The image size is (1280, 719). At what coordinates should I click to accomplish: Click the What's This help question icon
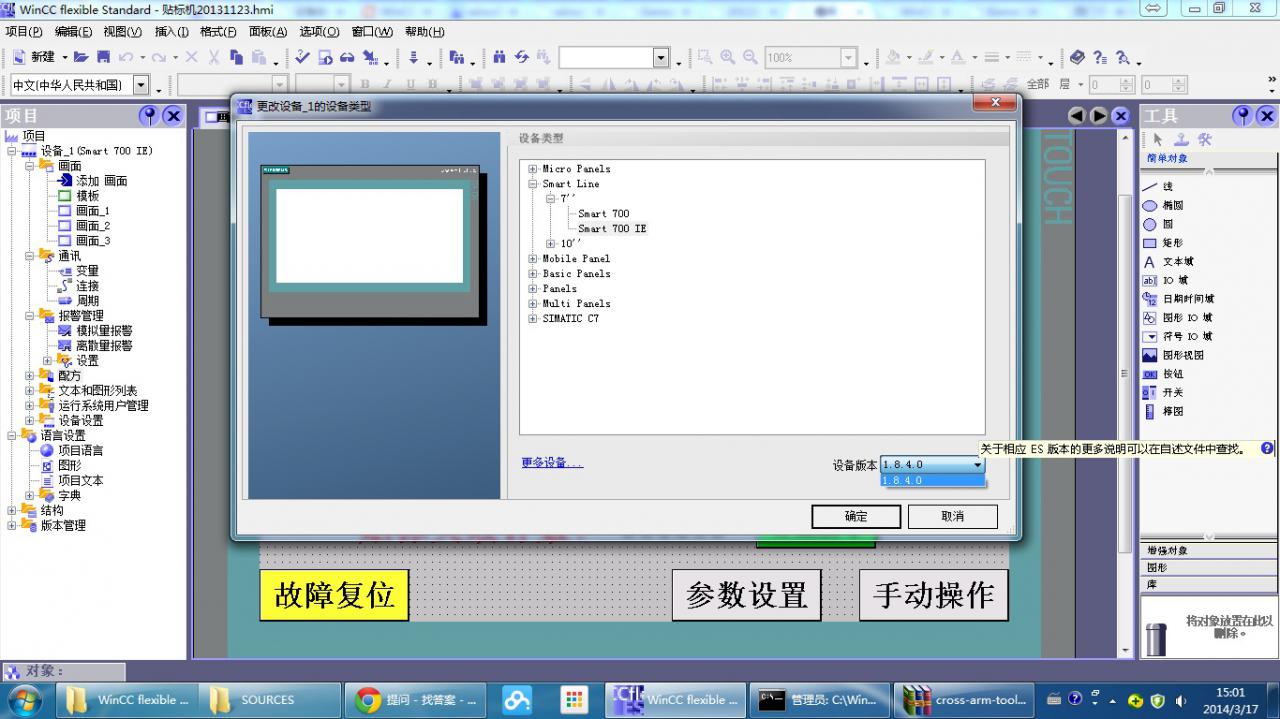click(1099, 57)
